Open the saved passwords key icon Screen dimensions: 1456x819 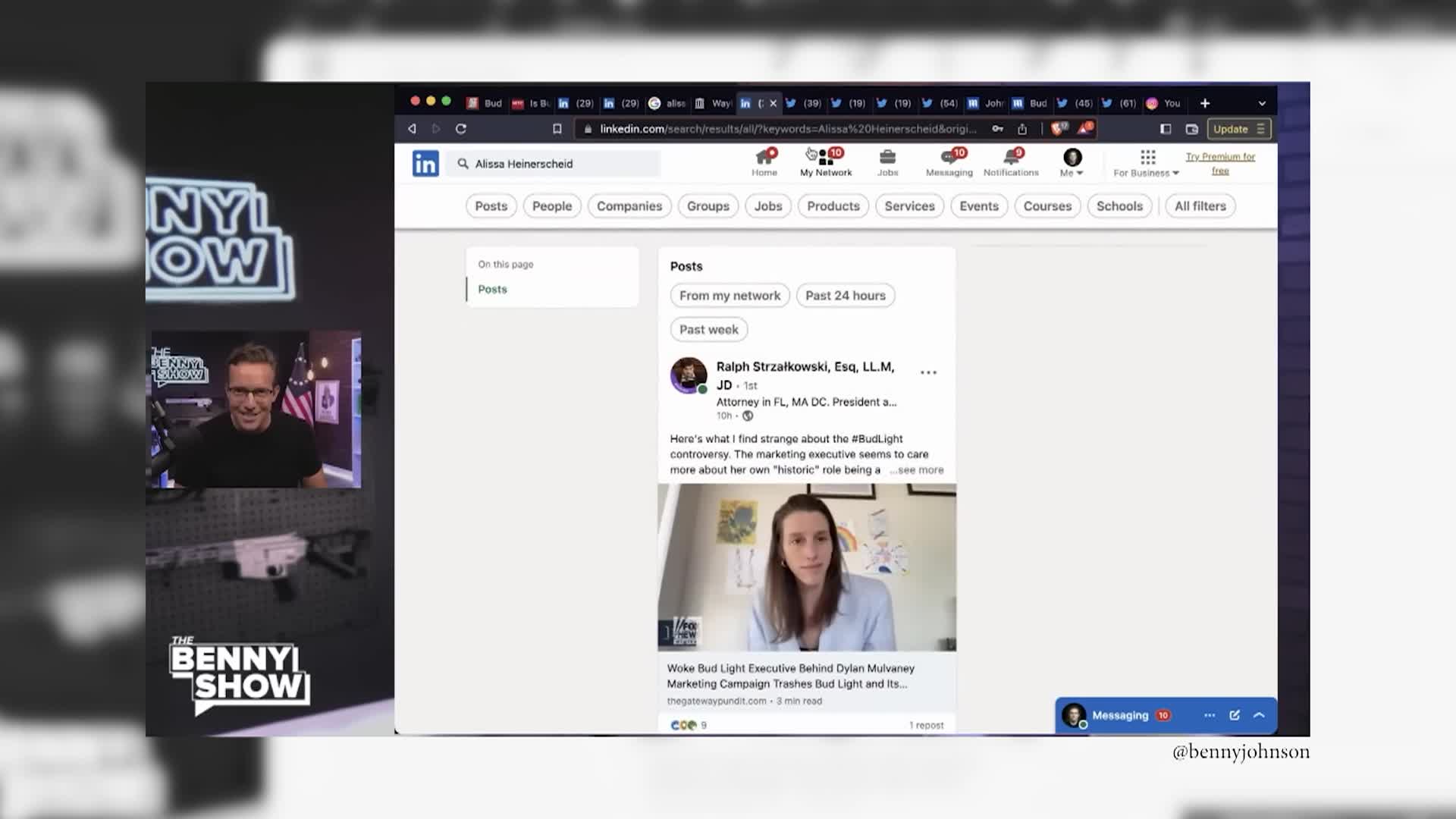(x=997, y=129)
